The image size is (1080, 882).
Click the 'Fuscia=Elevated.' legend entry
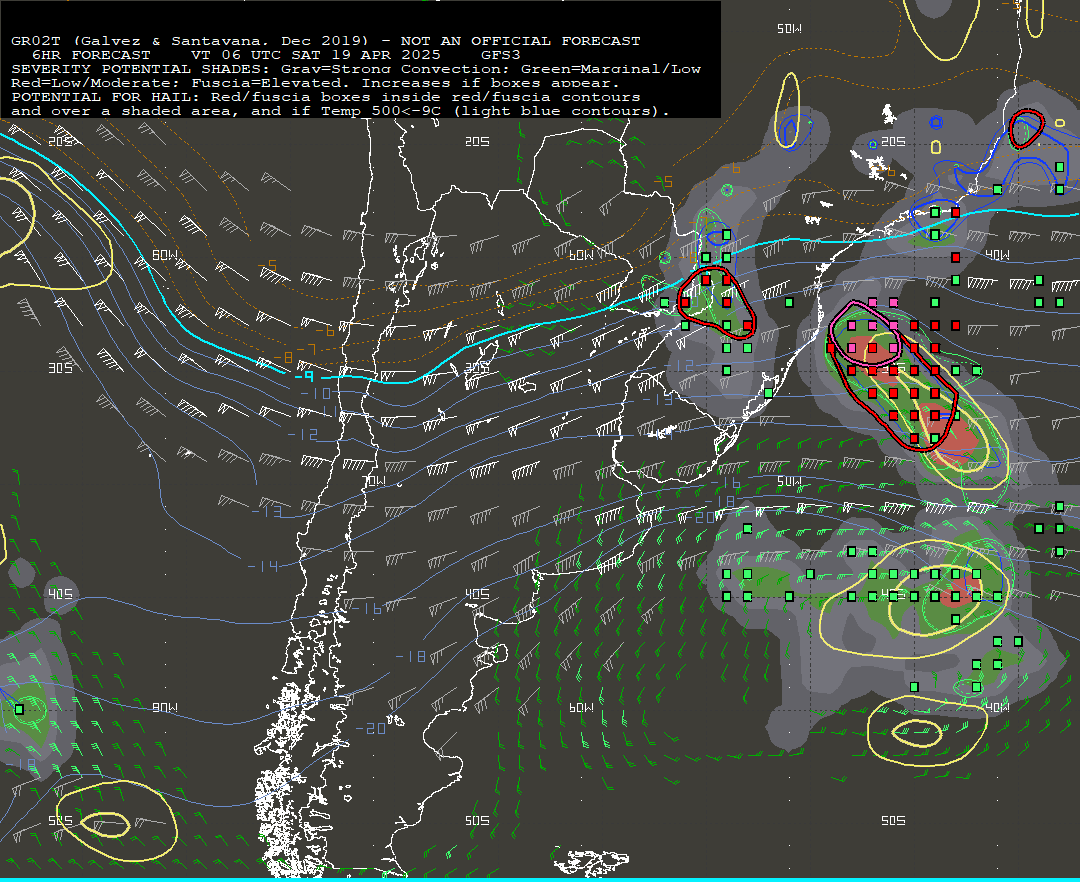(x=272, y=83)
